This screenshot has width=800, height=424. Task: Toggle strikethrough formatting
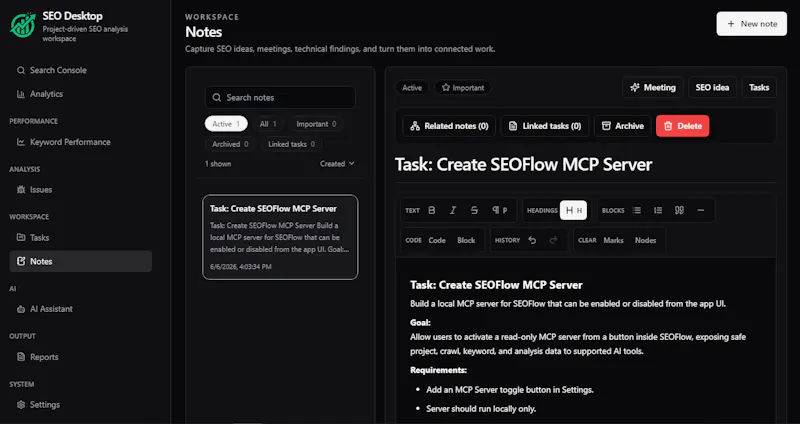(x=474, y=210)
